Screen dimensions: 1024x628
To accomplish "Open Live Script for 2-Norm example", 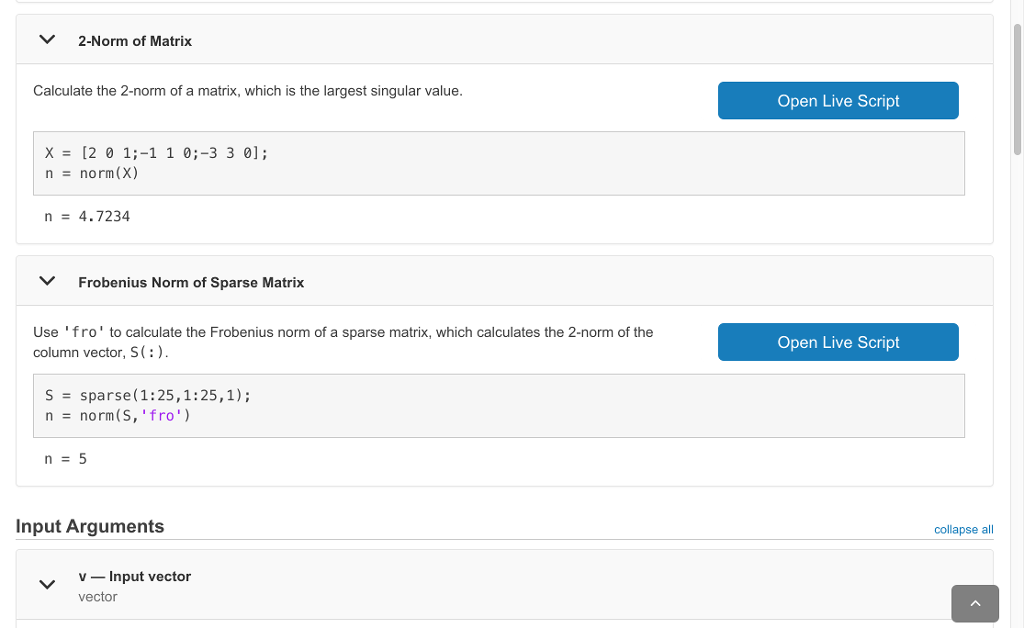I will coord(838,101).
